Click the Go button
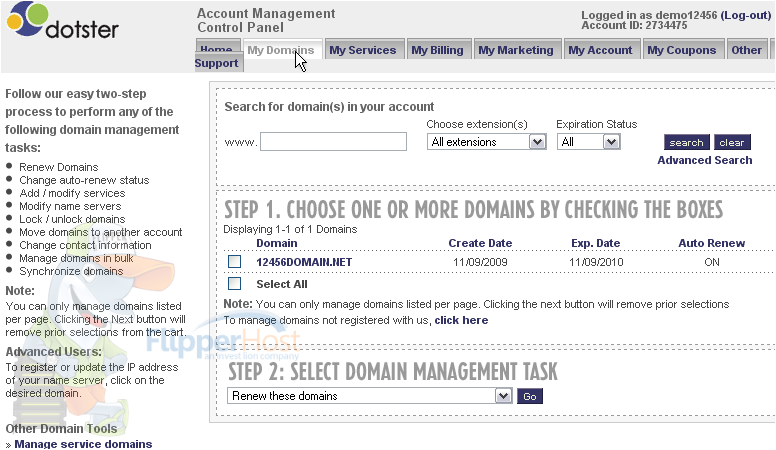The width and height of the screenshot is (776, 450). pyautogui.click(x=530, y=396)
